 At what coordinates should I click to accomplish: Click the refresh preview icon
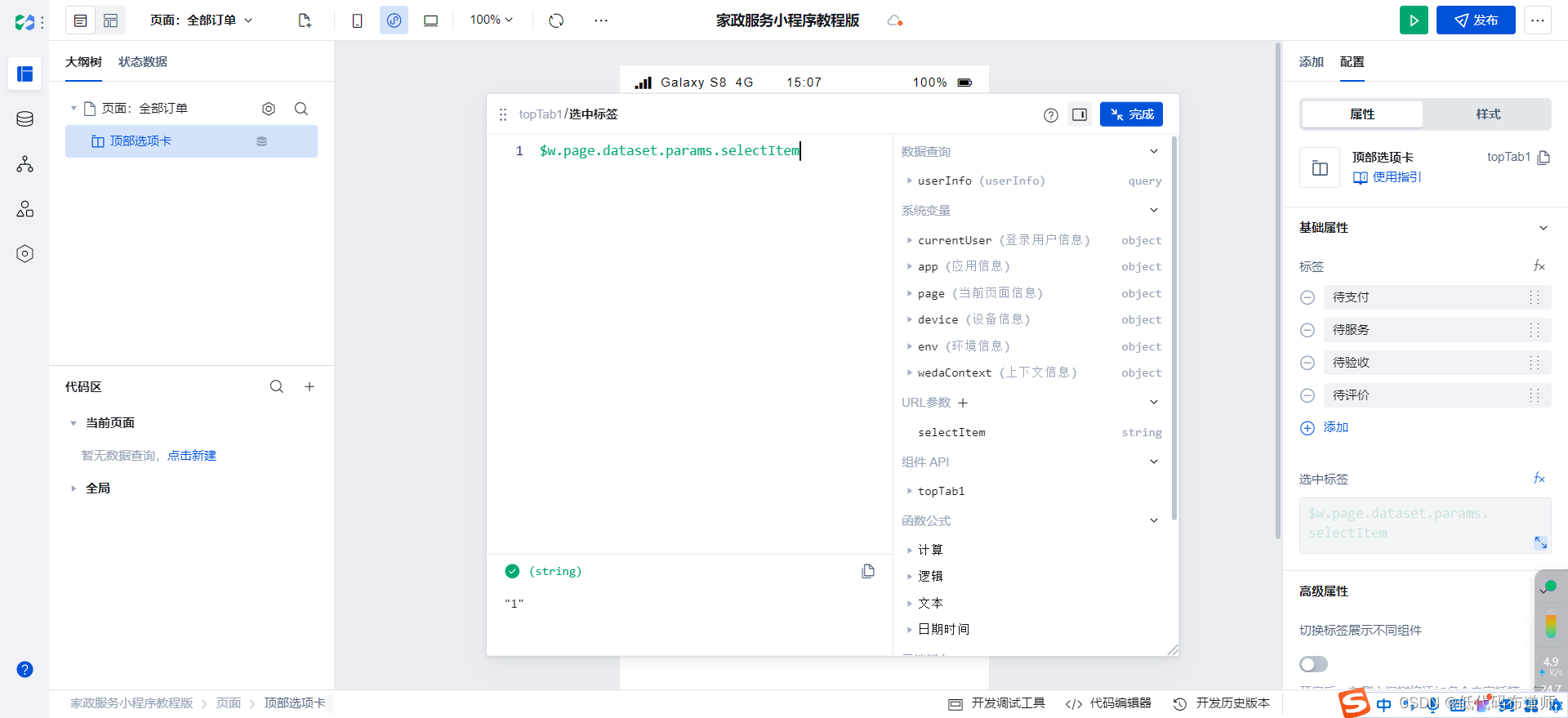tap(556, 20)
